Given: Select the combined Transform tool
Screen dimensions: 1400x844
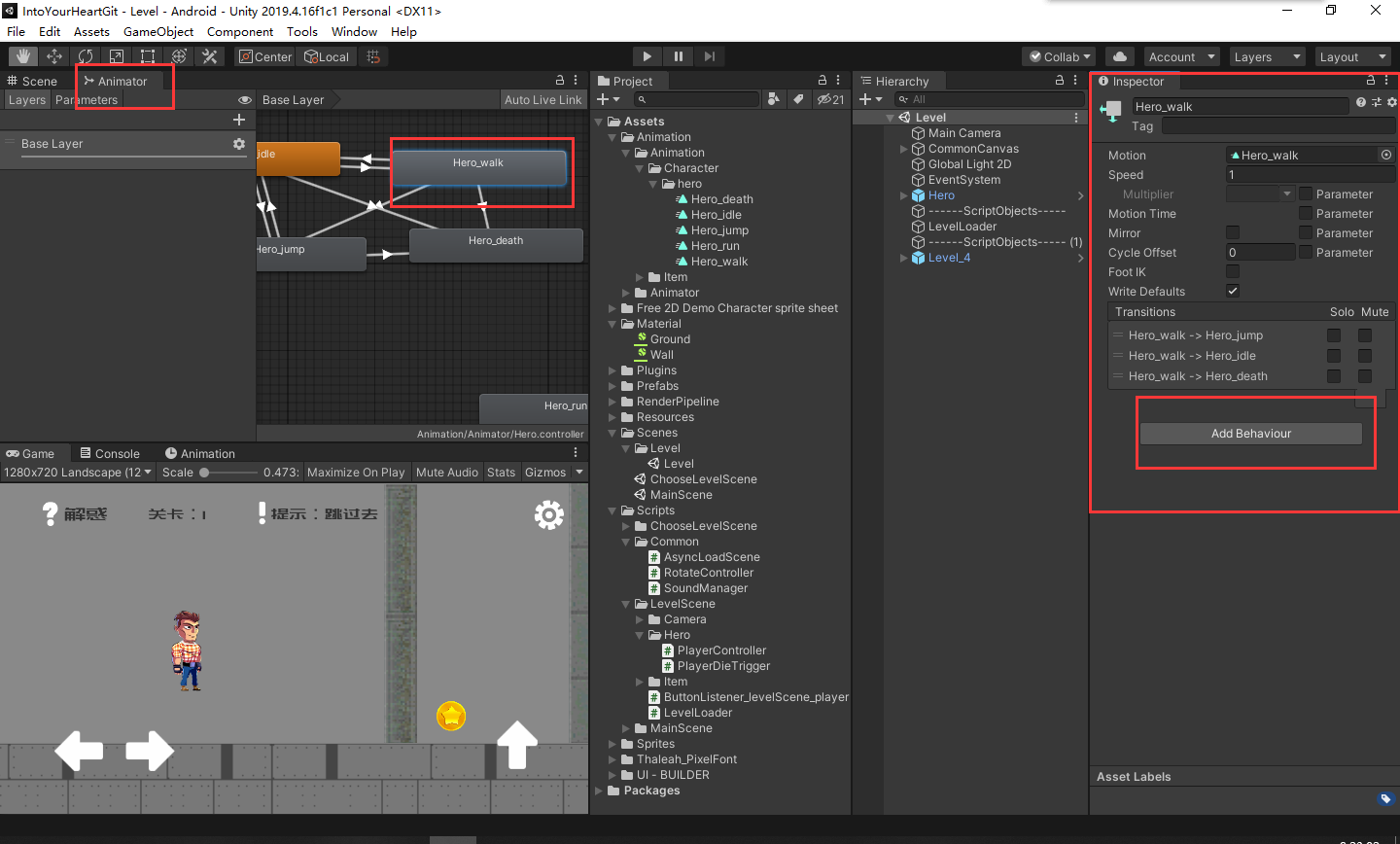Looking at the screenshot, I should 179,56.
